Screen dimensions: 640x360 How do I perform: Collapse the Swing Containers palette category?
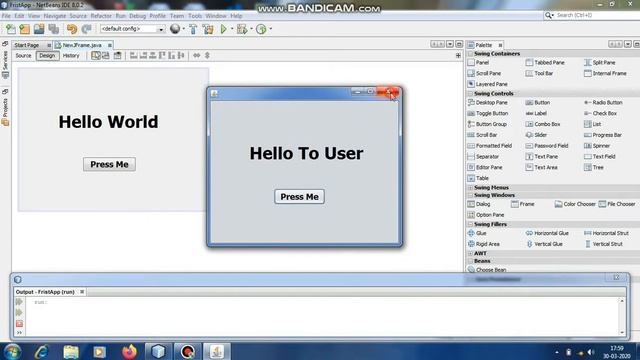coord(471,54)
